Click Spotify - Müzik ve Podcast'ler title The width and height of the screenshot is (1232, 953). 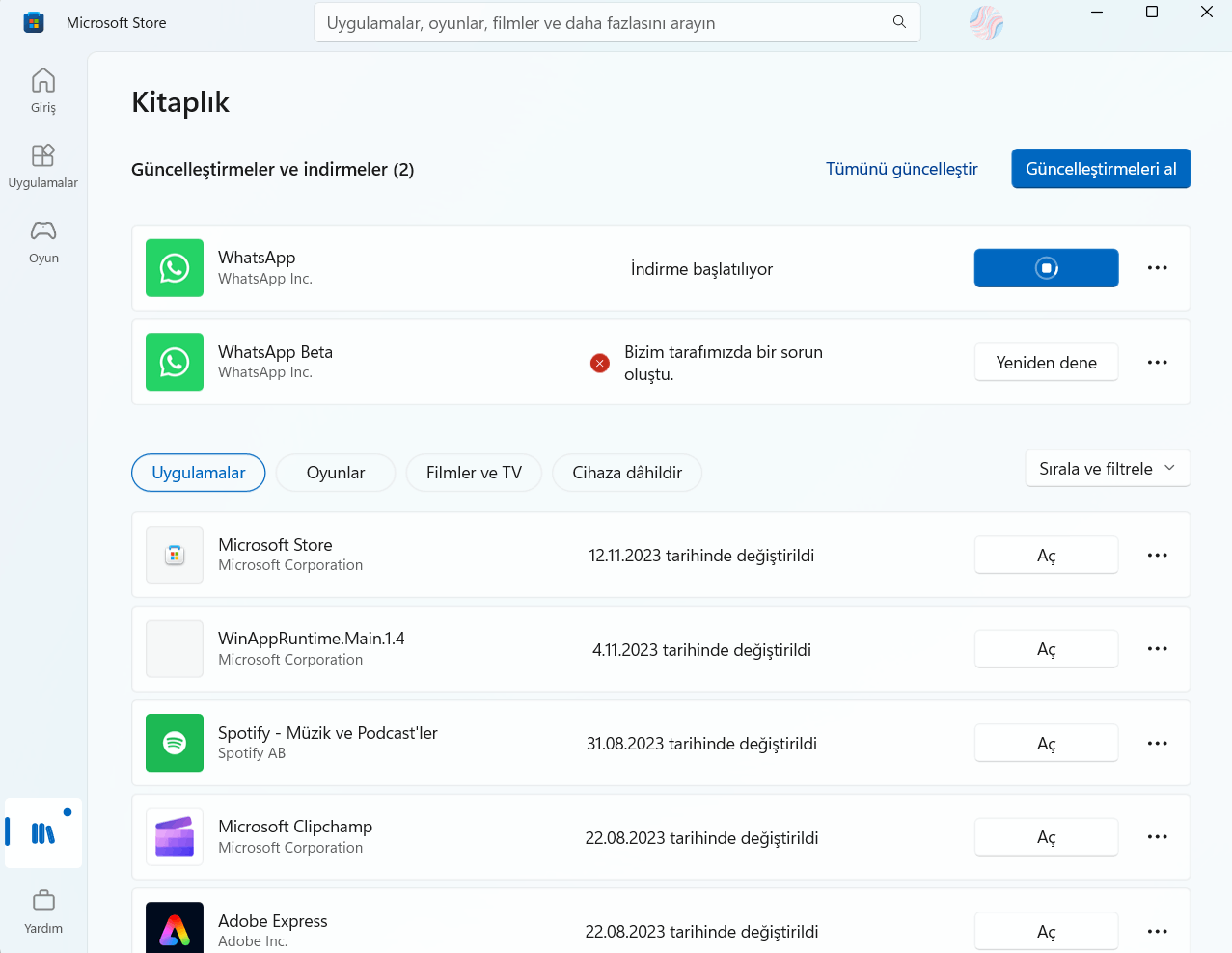click(x=328, y=733)
